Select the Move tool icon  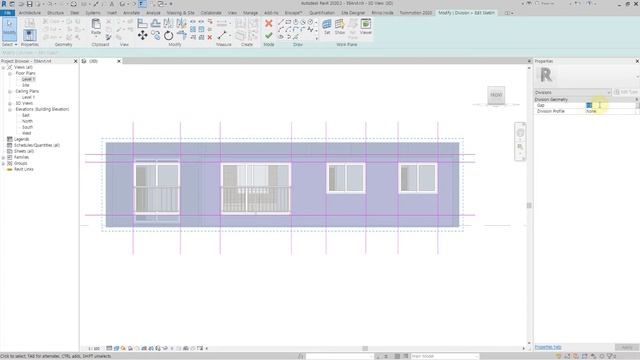pos(142,36)
